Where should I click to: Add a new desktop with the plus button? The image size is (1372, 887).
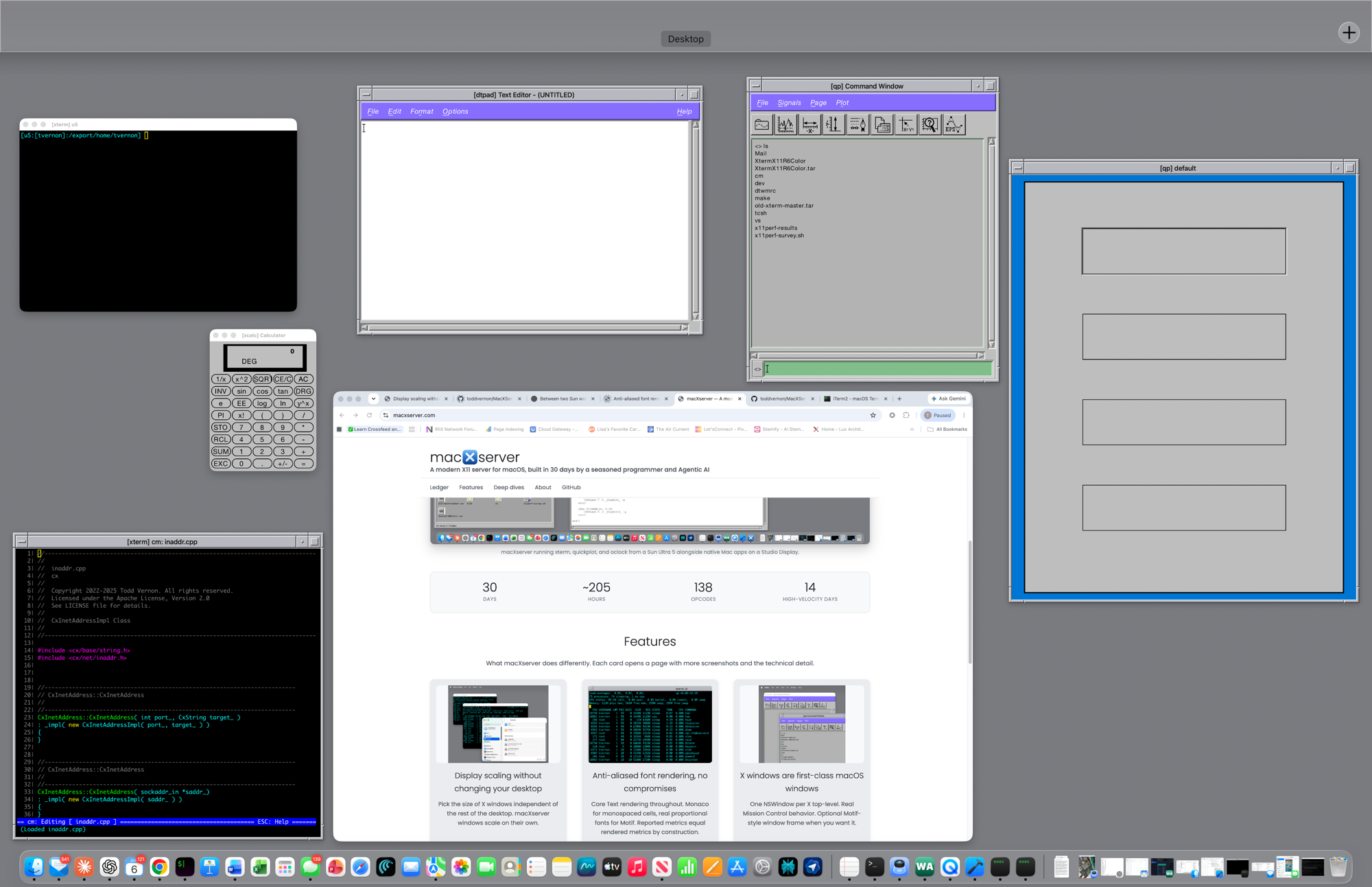1349,32
